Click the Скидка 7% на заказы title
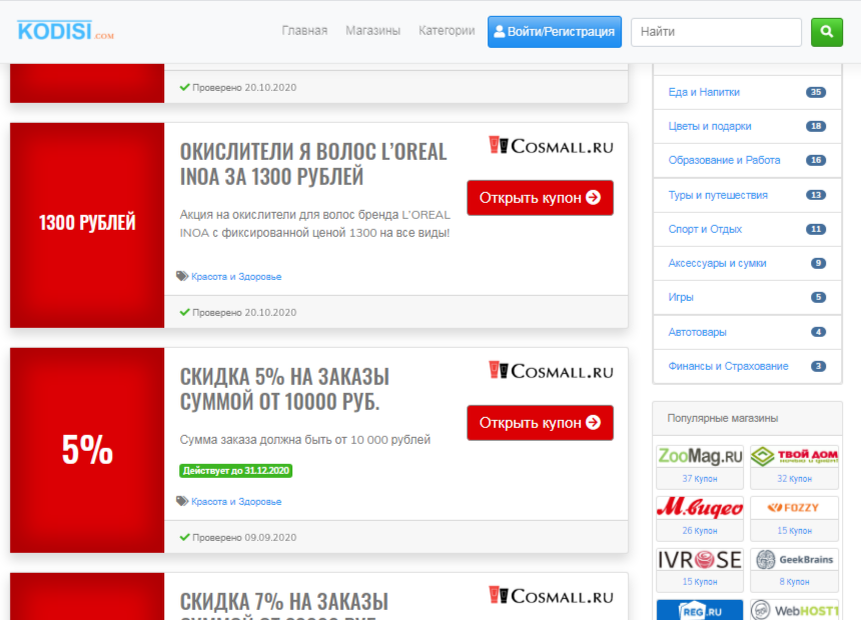This screenshot has width=861, height=620. 284,606
